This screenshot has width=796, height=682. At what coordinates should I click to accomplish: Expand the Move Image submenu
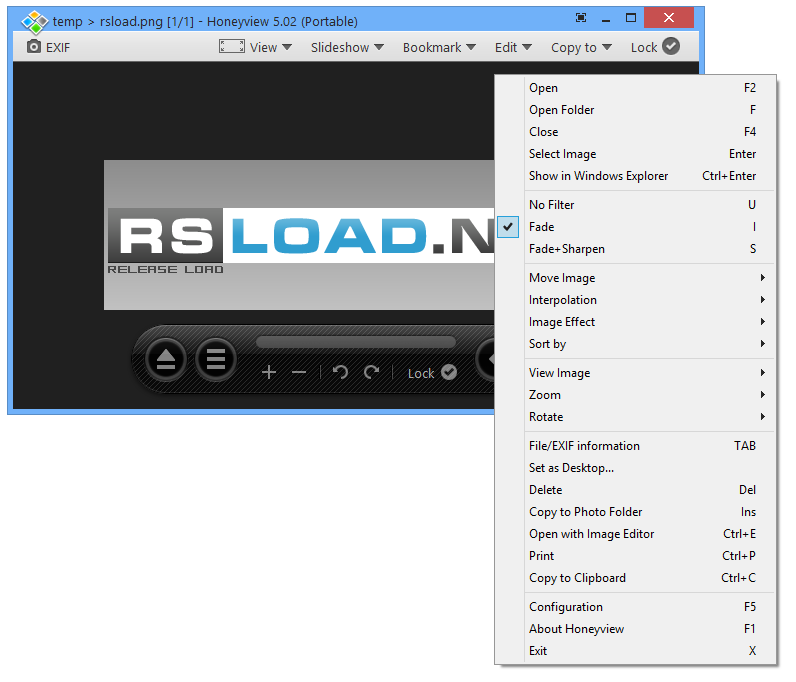(636, 278)
